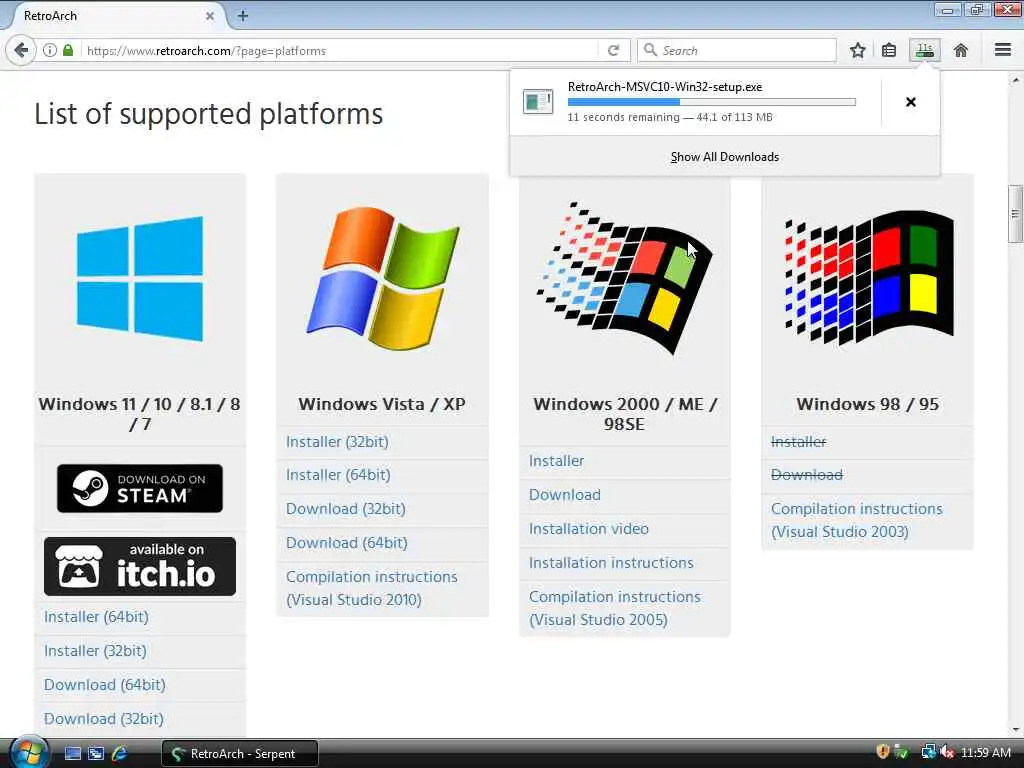Click struck-through Download for Windows 98 / 95

click(807, 475)
